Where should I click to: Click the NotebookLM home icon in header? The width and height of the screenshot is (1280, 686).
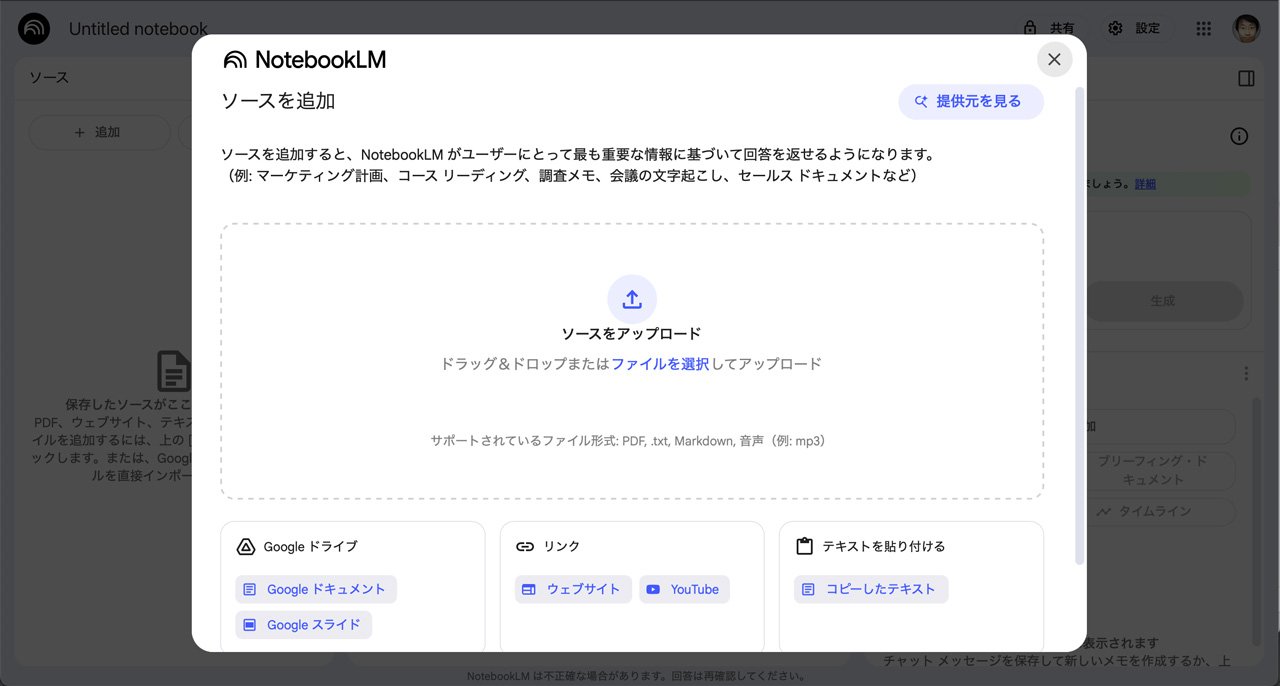point(34,29)
